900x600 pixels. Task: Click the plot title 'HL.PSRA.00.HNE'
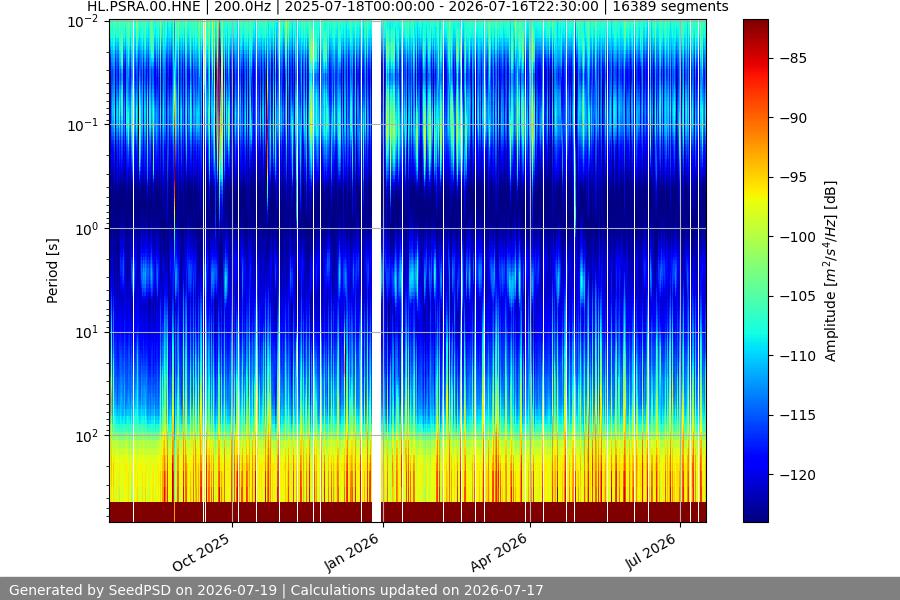[143, 7]
